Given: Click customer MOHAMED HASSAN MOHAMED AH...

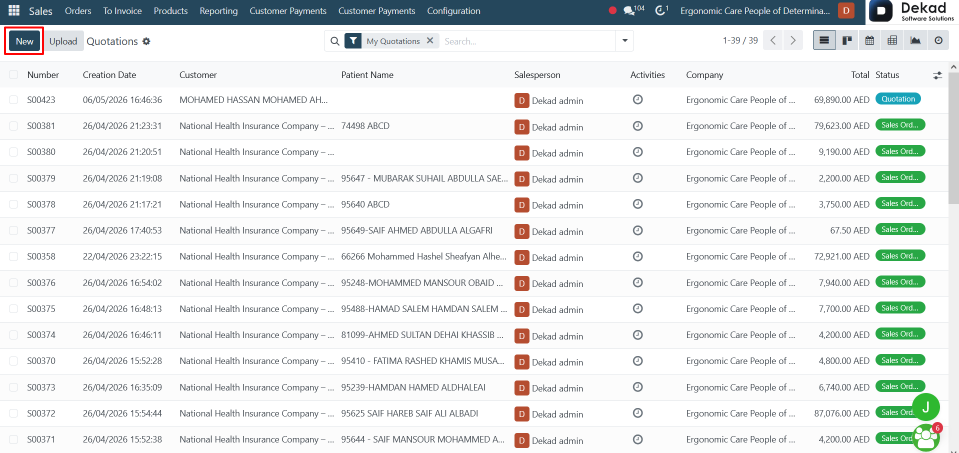Looking at the screenshot, I should (x=254, y=100).
